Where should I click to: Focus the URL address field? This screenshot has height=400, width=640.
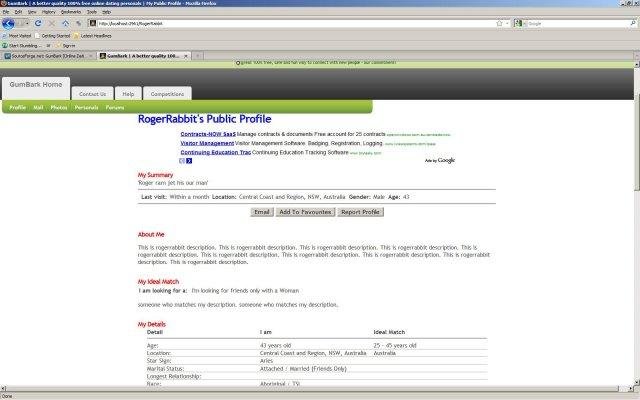point(294,23)
